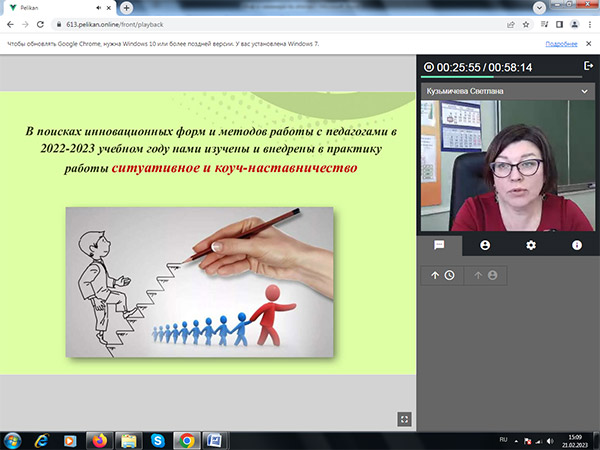Mute the Pelikan tab audio icon
The height and width of the screenshot is (450, 600).
pos(99,8)
